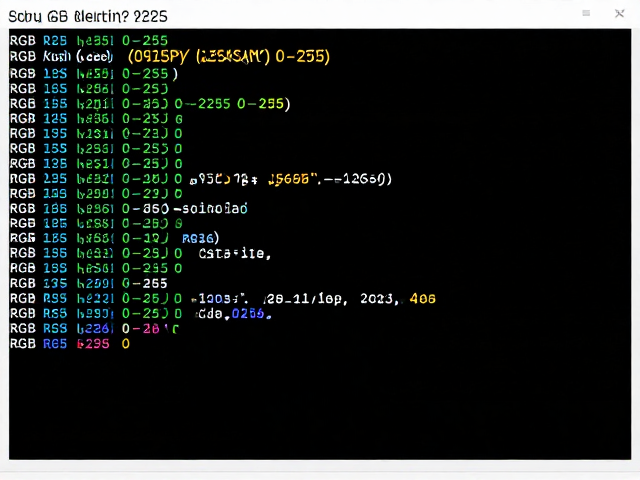This screenshot has width=640, height=480.
Task: Click the red '6295' value on the last line
Action: coord(93,344)
